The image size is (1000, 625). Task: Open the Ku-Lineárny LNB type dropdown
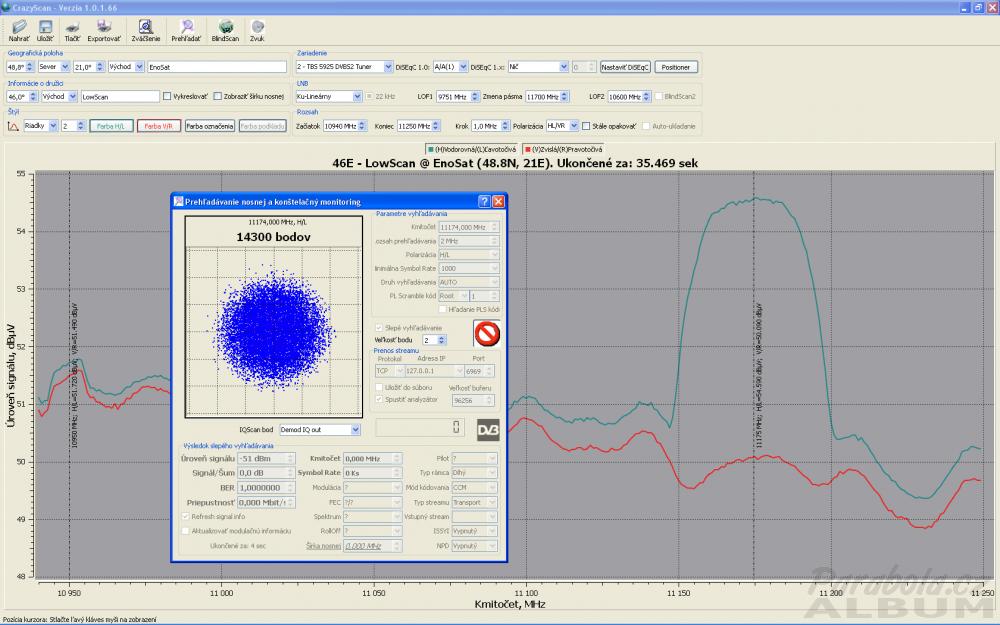tap(357, 96)
